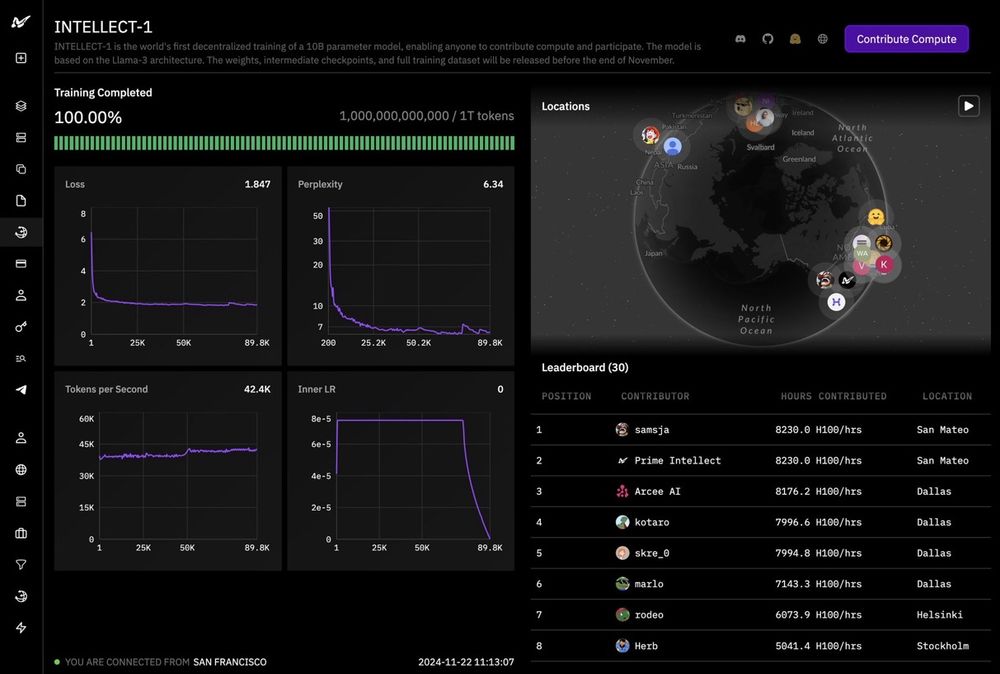1000x674 pixels.
Task: Click the Loss value '1.847'
Action: click(258, 184)
